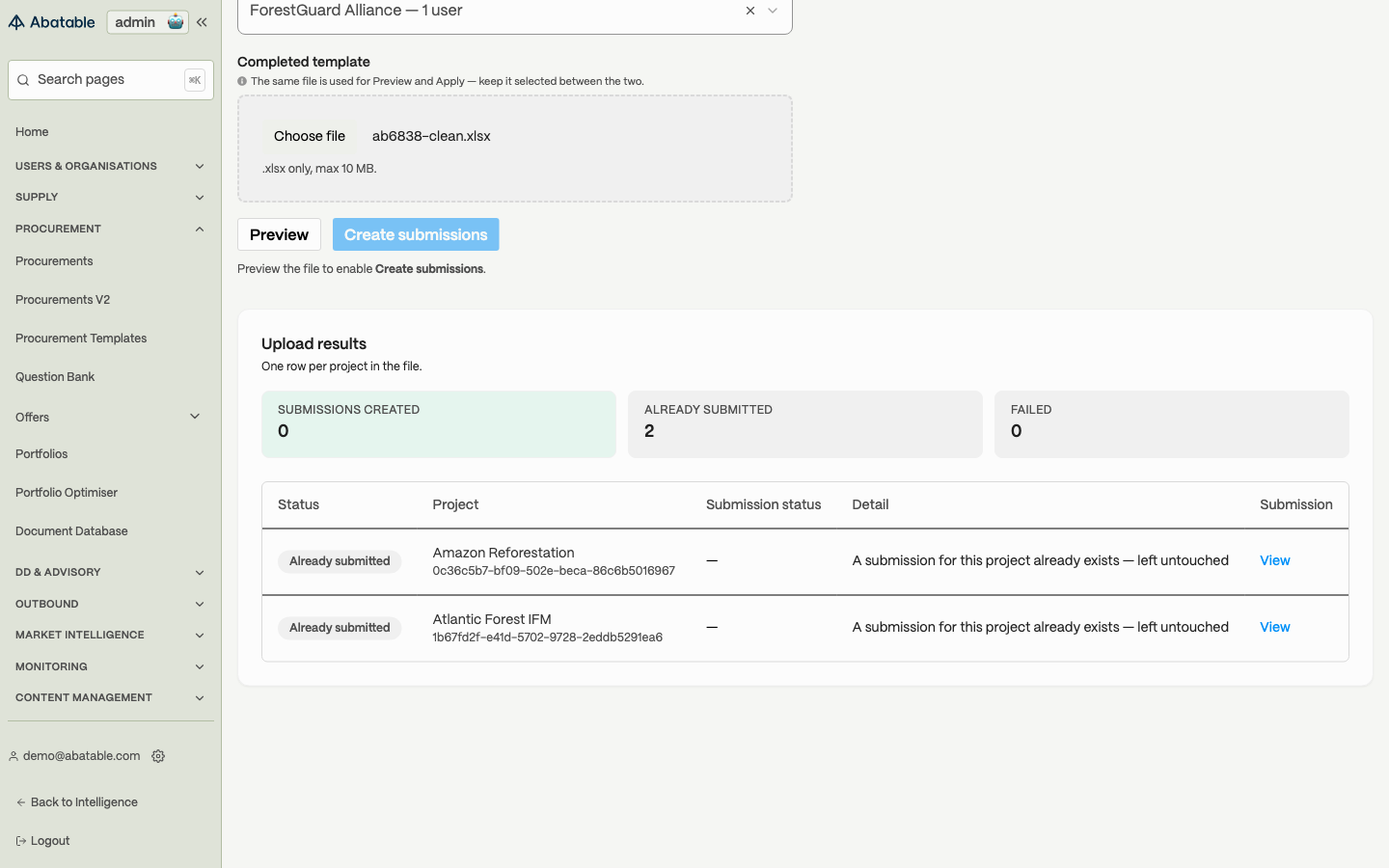
Task: Expand Market Intelligence section
Action: pos(111,635)
